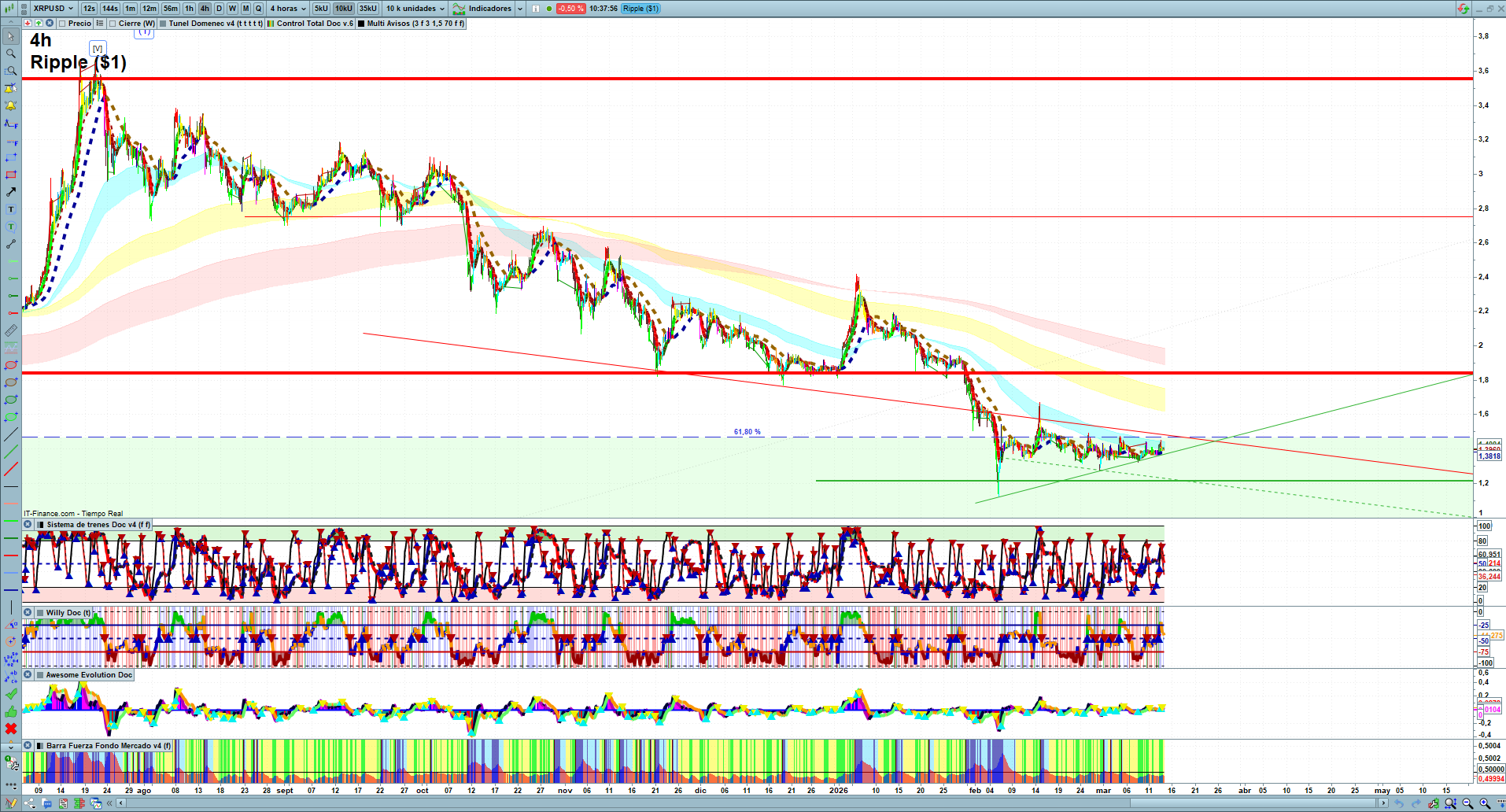
Task: Click the zoom in magnifier icon
Action: click(1485, 803)
